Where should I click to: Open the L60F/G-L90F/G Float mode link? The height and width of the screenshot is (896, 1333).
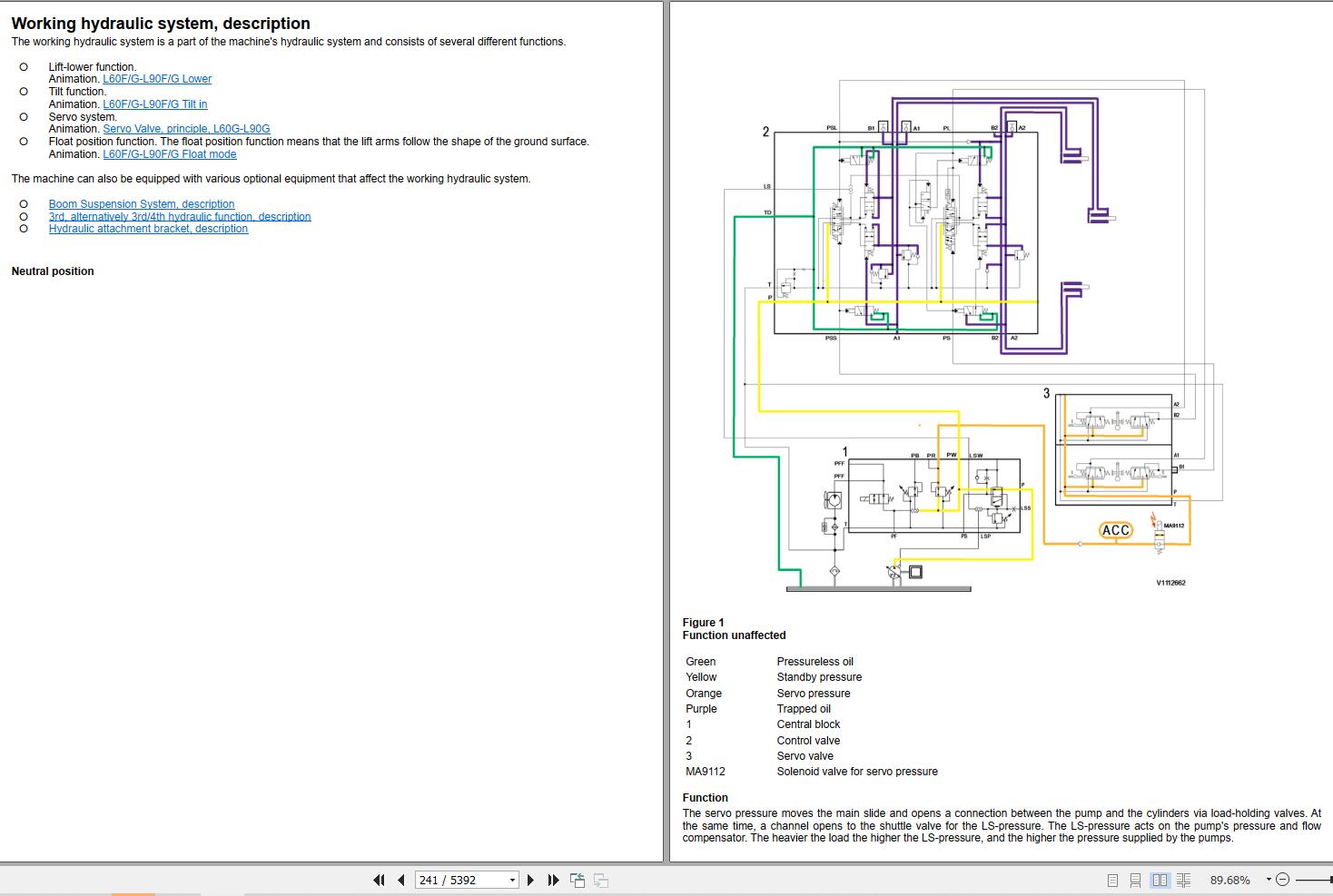(170, 154)
